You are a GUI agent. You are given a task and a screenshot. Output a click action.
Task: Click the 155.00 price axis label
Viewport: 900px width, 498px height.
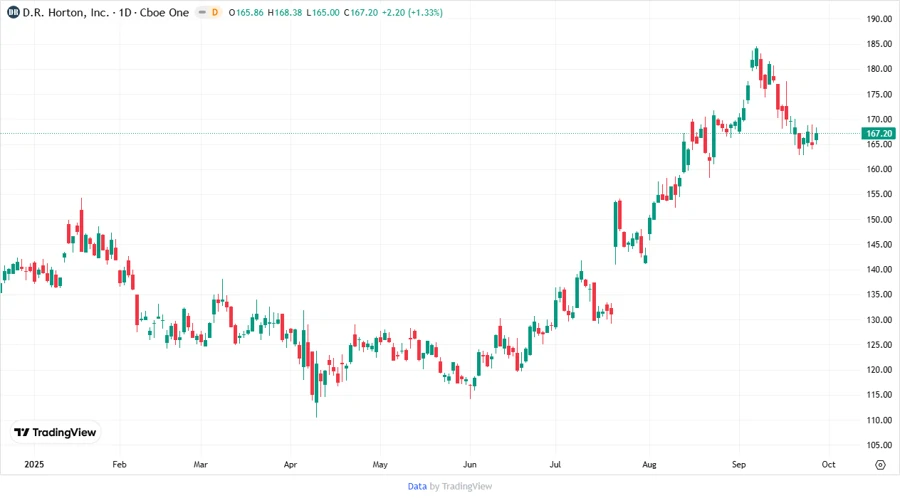879,194
